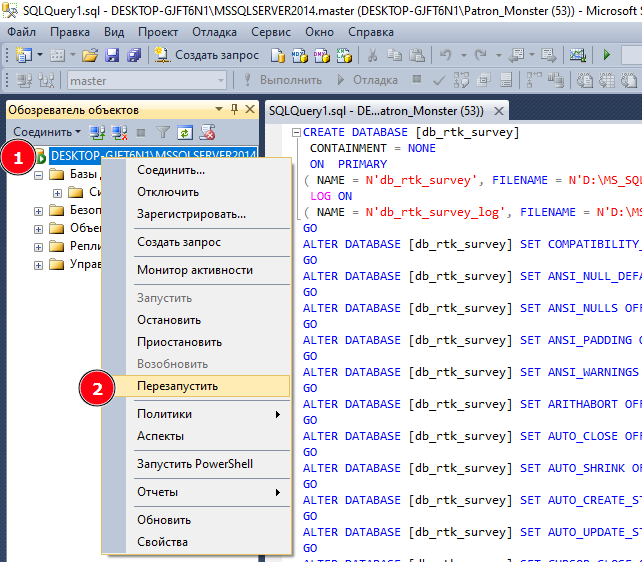Click the Выполнить button
Screen dimensions: 642x562
click(282, 80)
